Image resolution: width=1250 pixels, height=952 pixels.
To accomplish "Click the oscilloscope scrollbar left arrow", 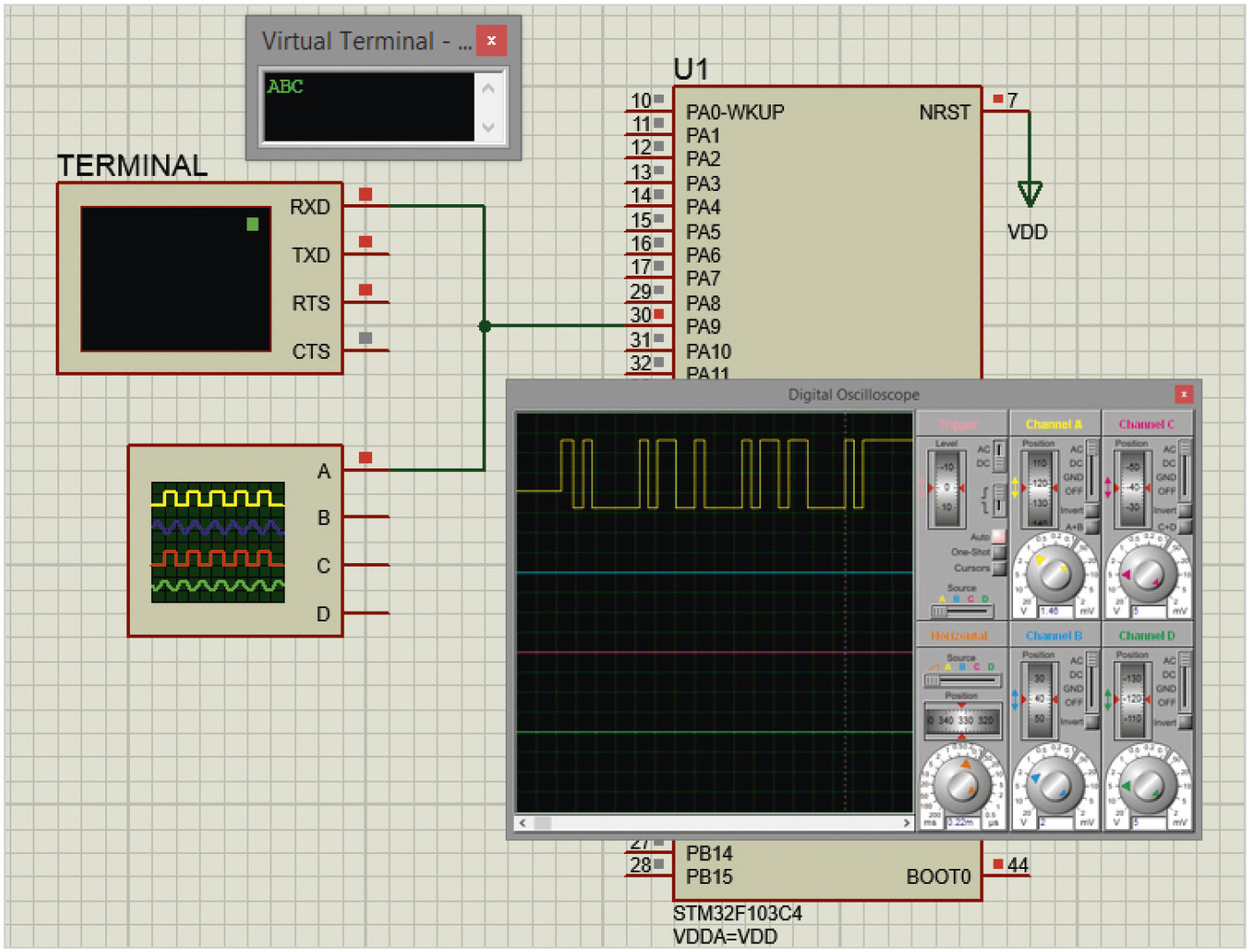I will point(523,823).
